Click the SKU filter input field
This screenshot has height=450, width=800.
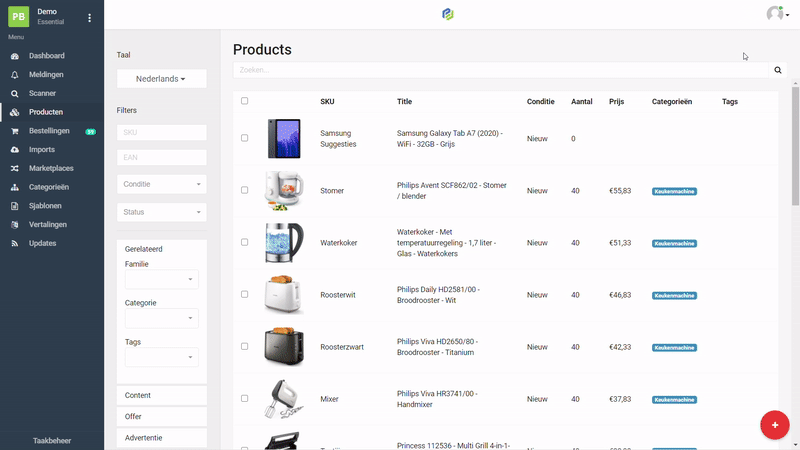point(161,132)
